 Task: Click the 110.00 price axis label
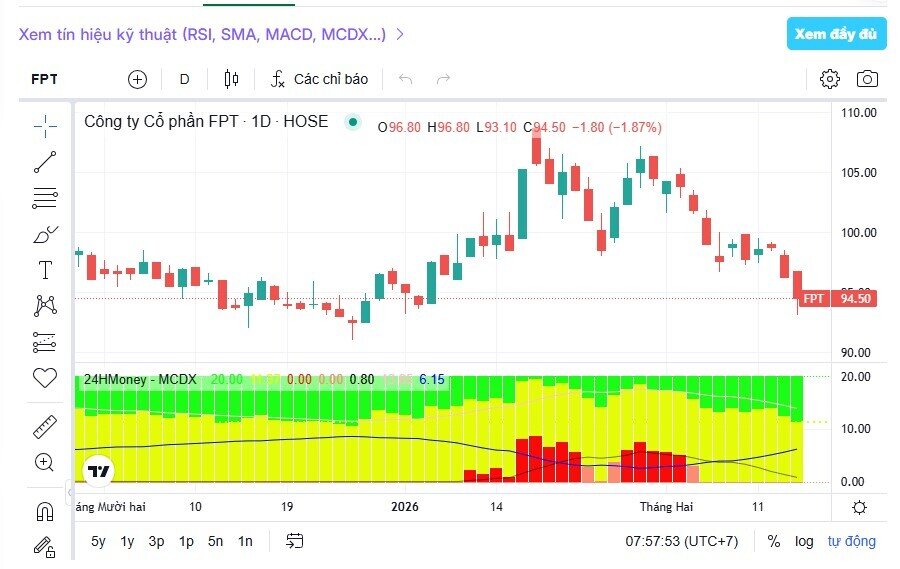(x=859, y=113)
